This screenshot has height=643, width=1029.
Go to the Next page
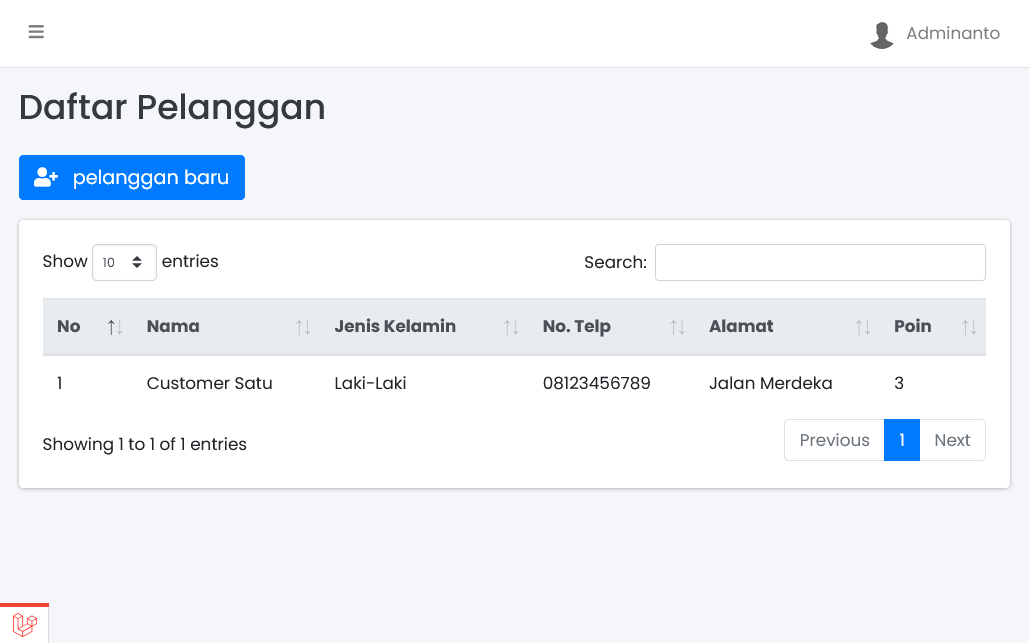952,440
